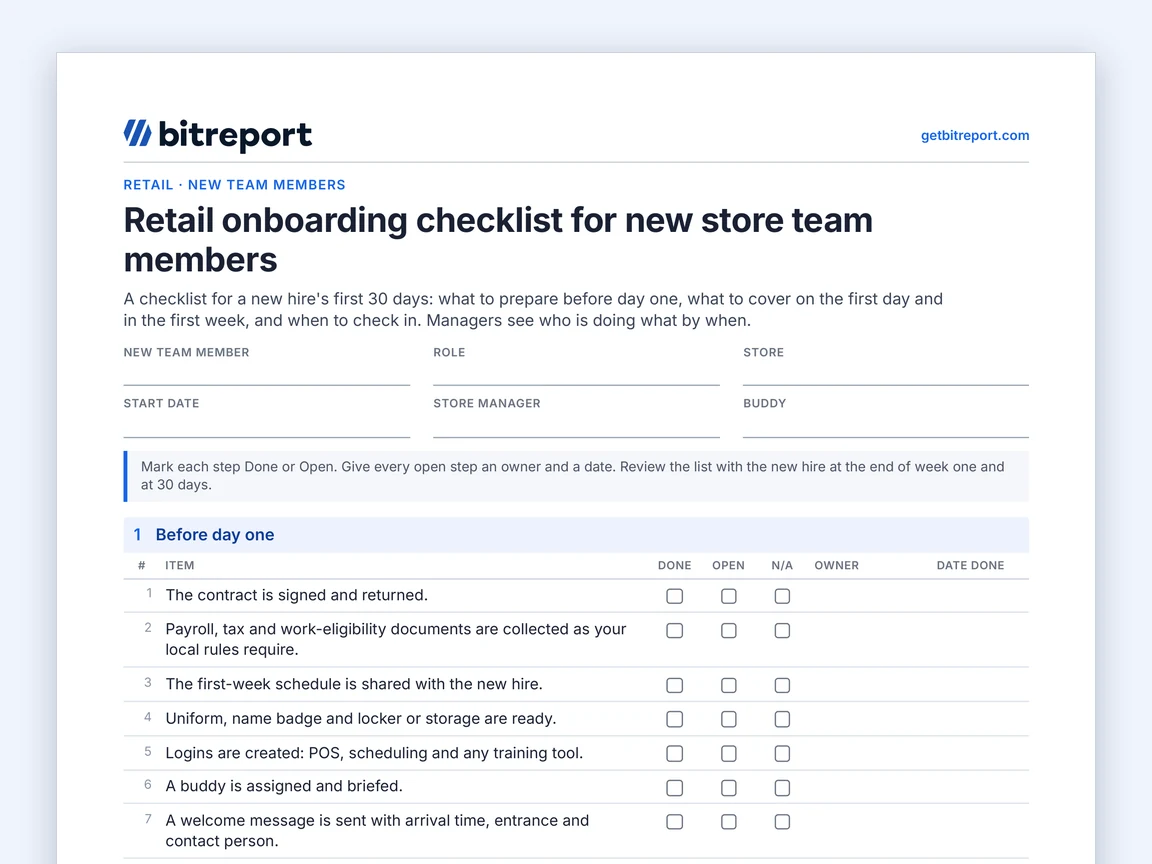Check Open for welcome message sent
This screenshot has width=1152, height=864.
728,821
